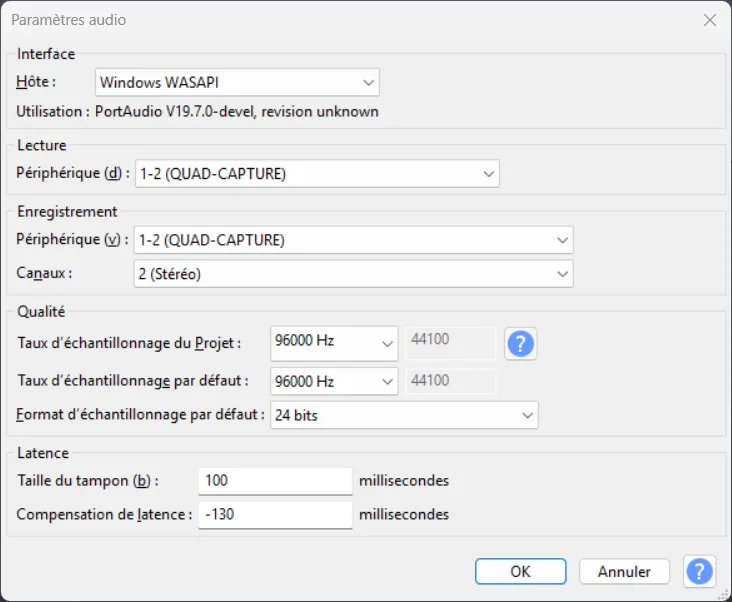
Task: Click disabled 44100 field beside project rate
Action: [x=450, y=343]
